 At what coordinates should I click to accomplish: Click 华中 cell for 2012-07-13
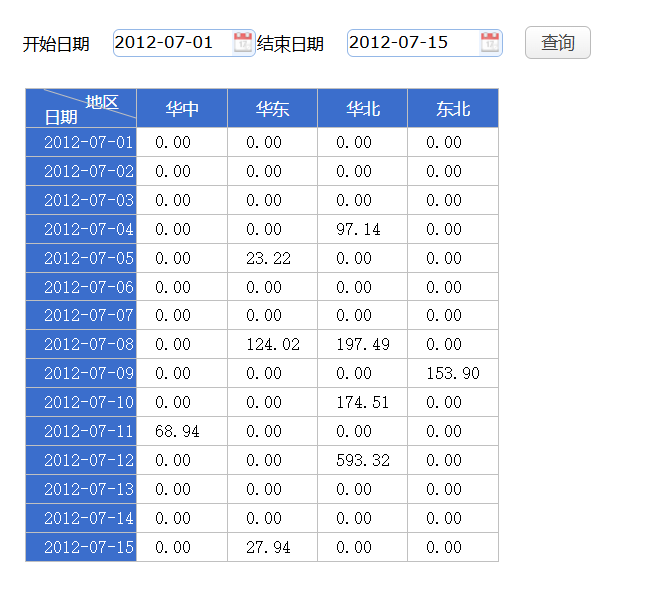pos(182,489)
